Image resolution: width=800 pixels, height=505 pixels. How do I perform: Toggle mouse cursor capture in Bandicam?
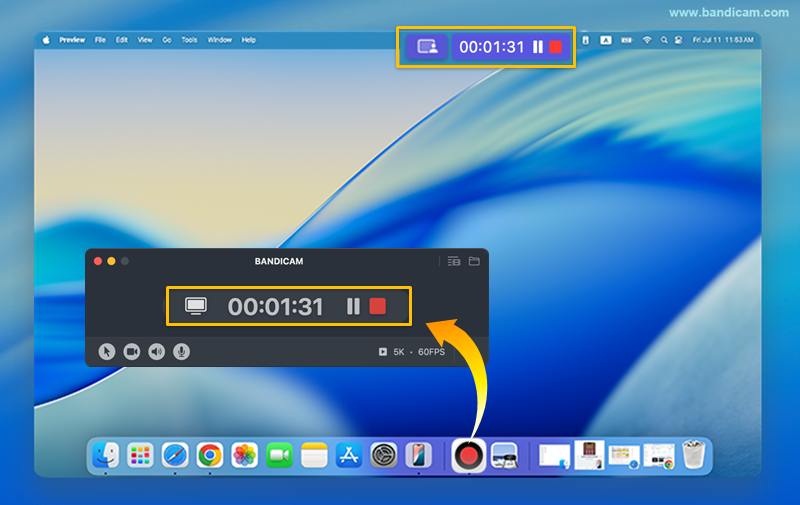(107, 352)
